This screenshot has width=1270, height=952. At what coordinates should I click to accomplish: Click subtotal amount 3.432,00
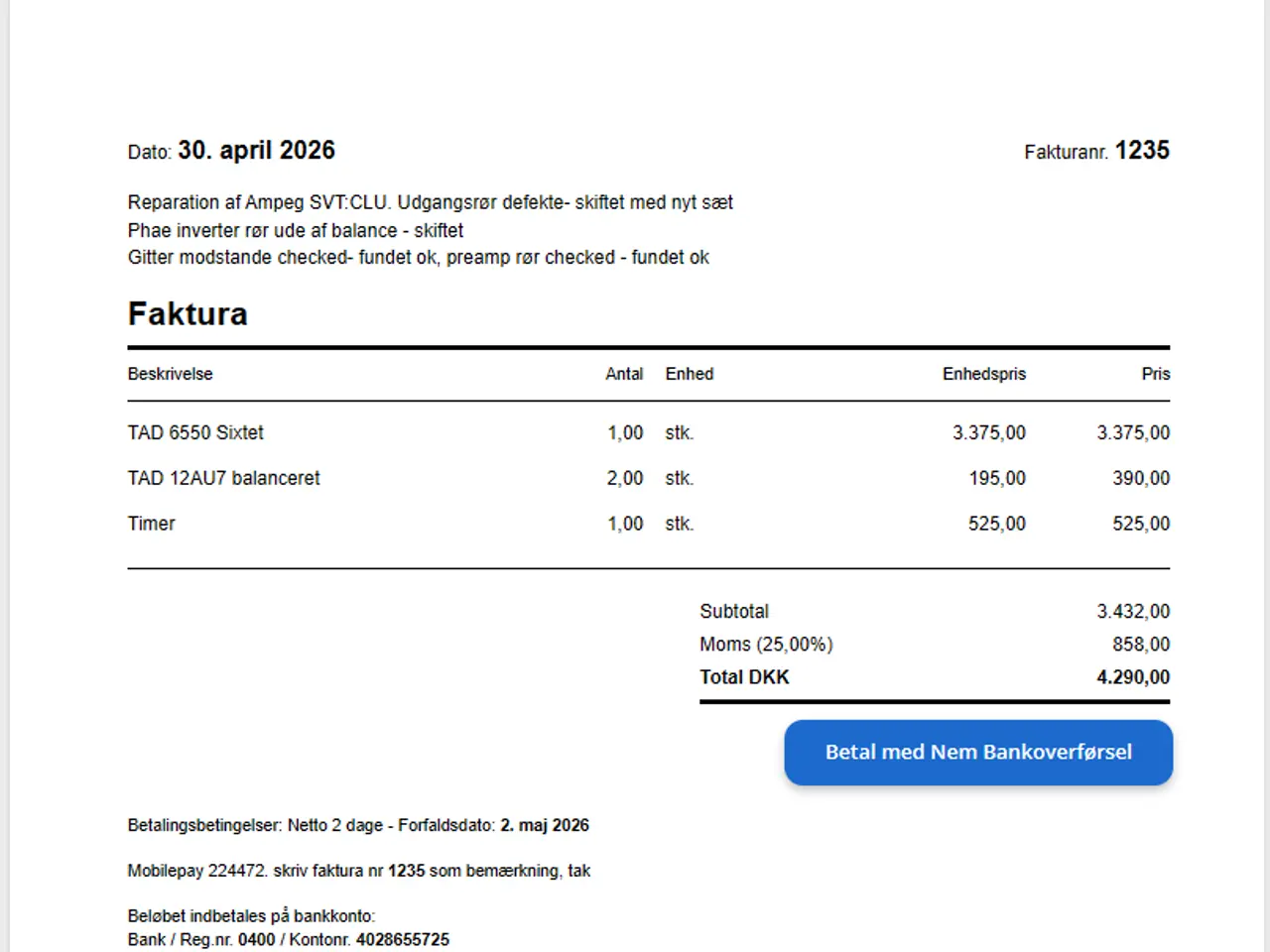[1133, 611]
